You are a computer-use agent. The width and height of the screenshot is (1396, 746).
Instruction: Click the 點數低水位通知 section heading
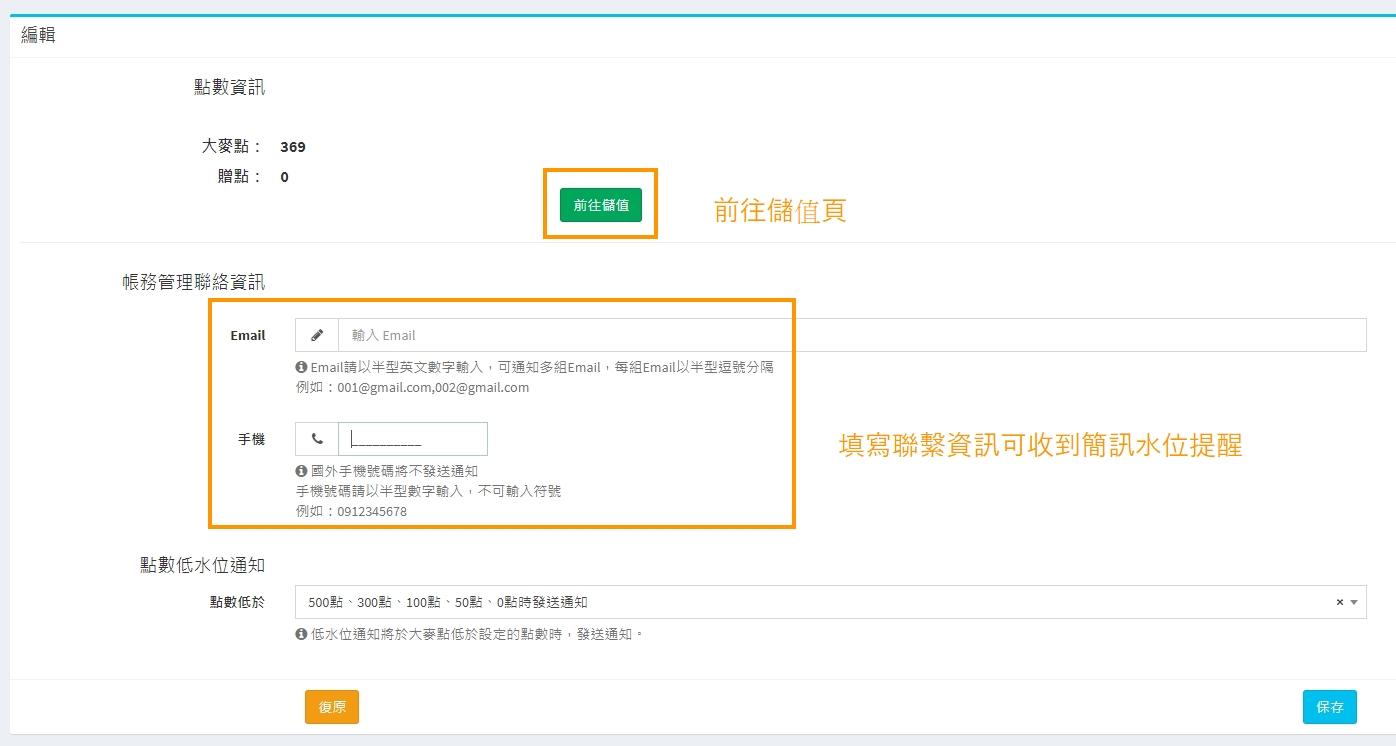202,565
